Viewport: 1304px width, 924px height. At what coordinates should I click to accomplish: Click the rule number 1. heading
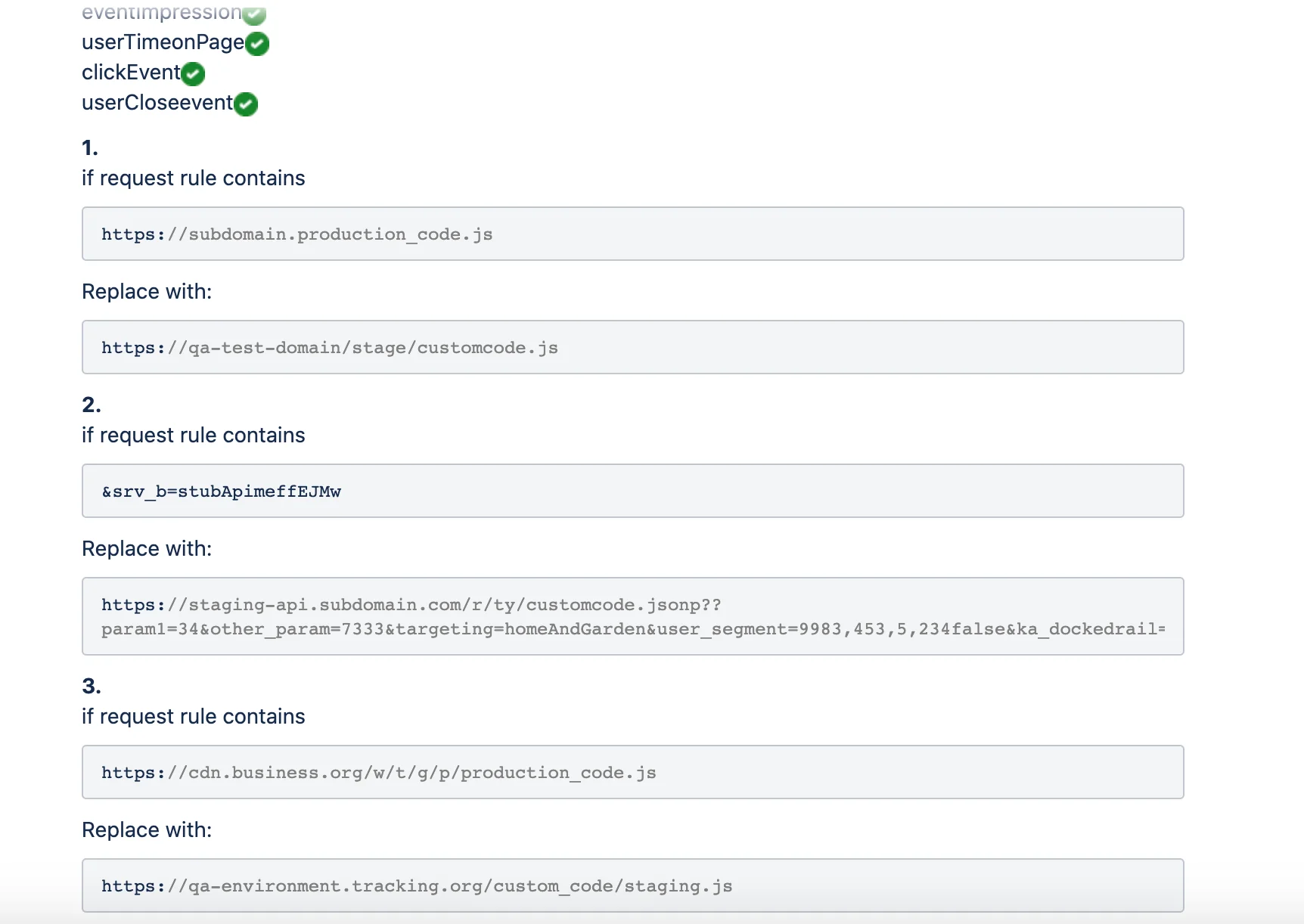[x=90, y=147]
